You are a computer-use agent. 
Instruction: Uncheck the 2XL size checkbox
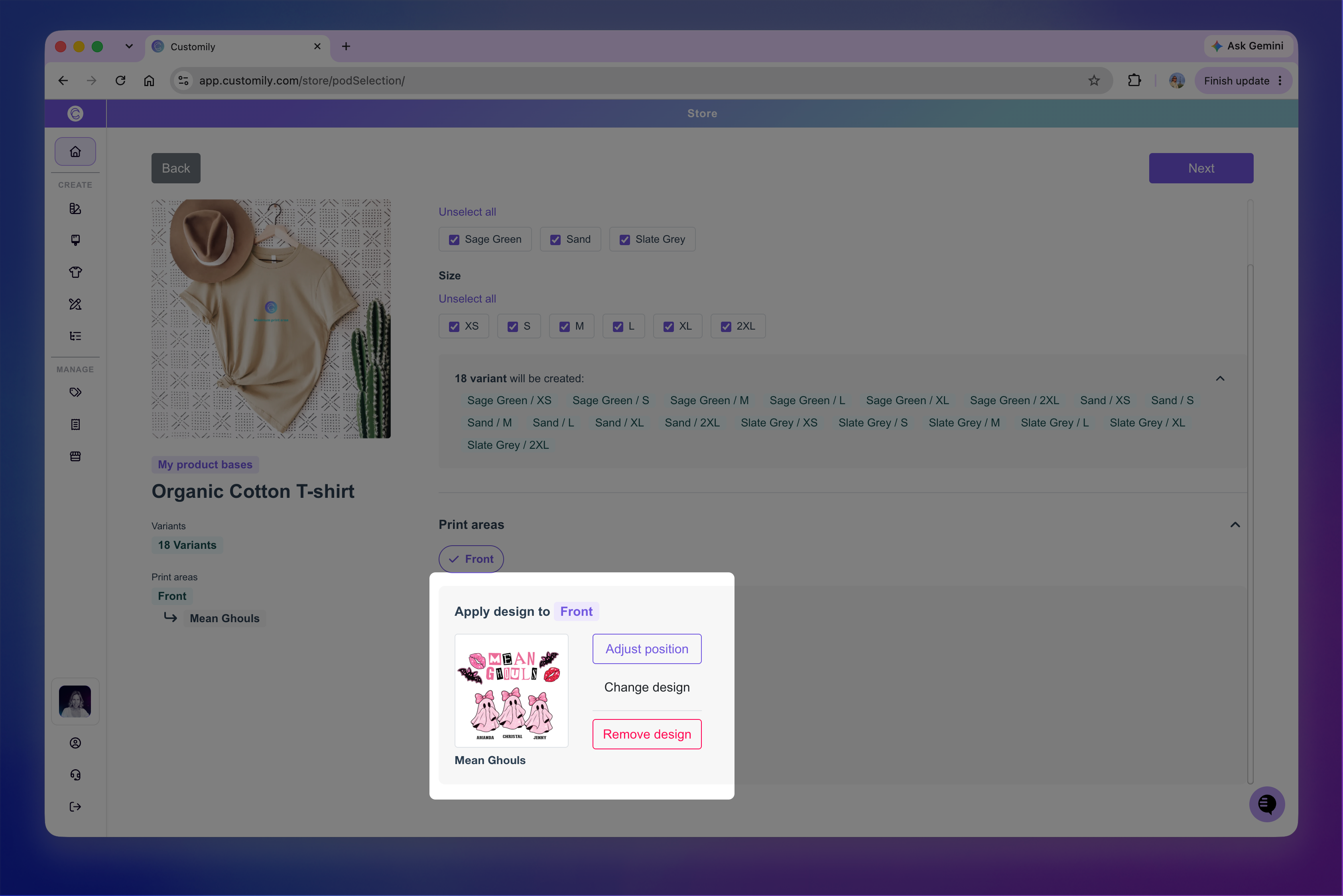[x=725, y=326]
